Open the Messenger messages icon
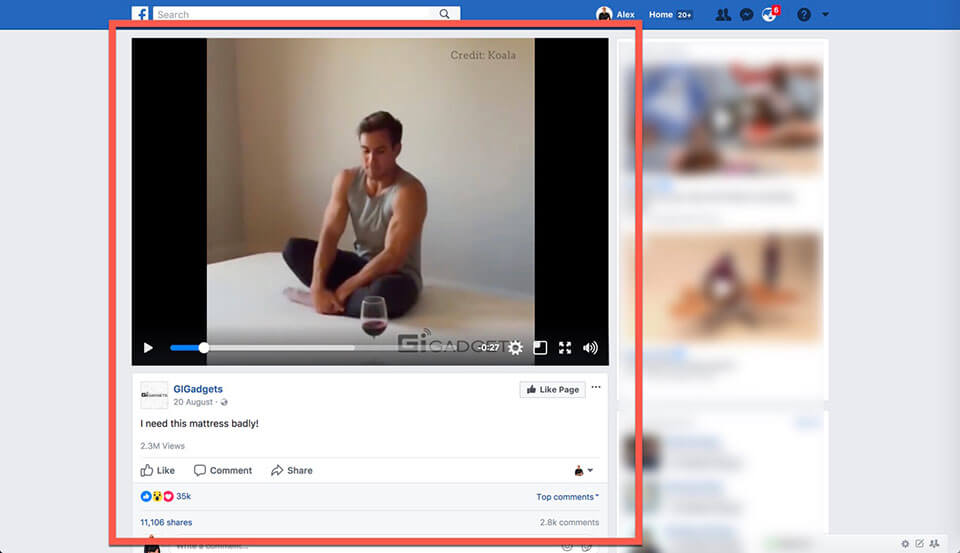 click(746, 15)
